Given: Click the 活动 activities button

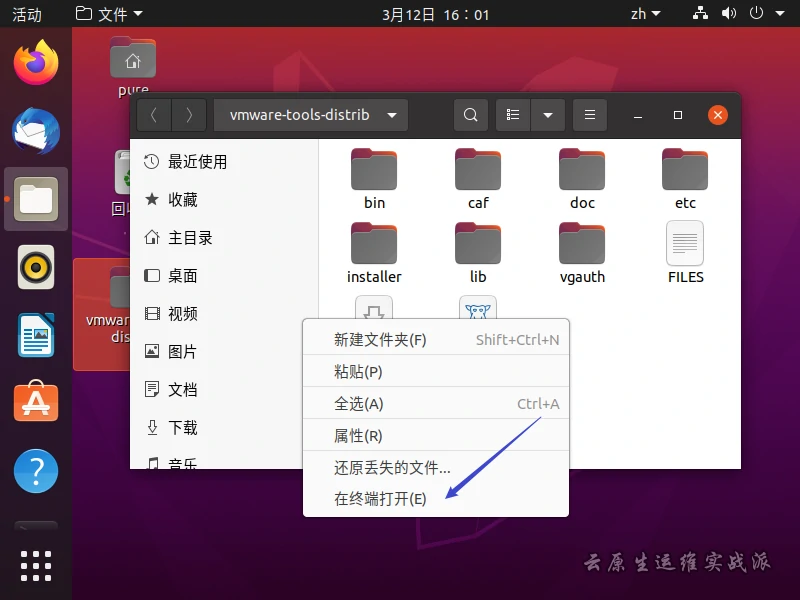Looking at the screenshot, I should click(27, 14).
